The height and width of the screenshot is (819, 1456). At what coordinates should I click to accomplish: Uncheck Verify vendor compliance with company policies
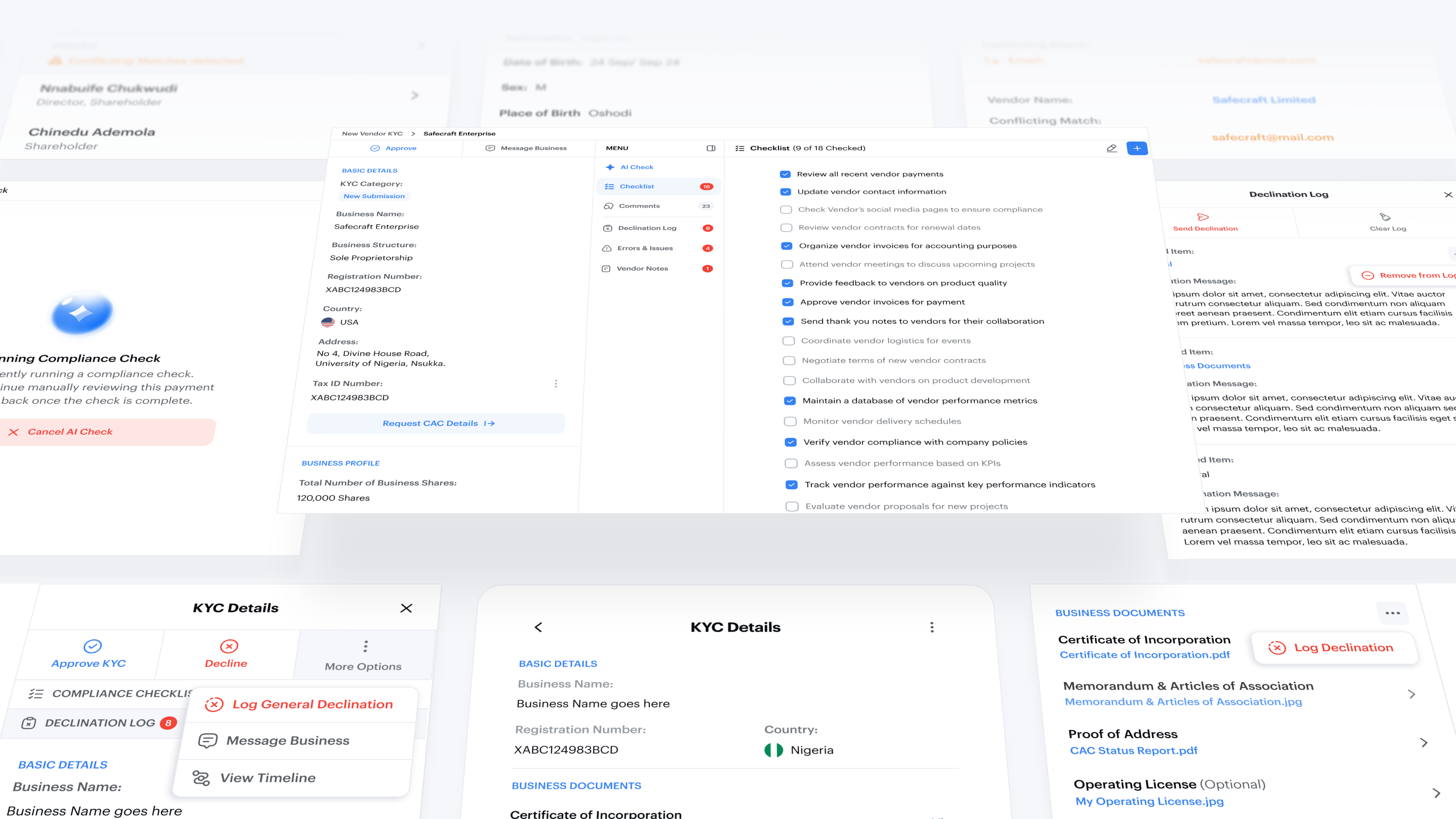click(791, 442)
